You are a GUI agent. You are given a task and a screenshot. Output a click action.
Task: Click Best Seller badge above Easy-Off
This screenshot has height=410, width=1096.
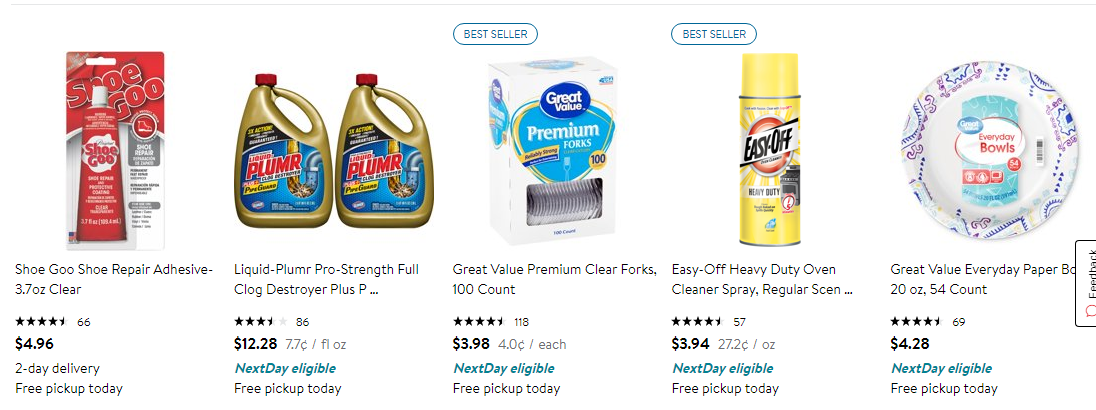(x=714, y=34)
